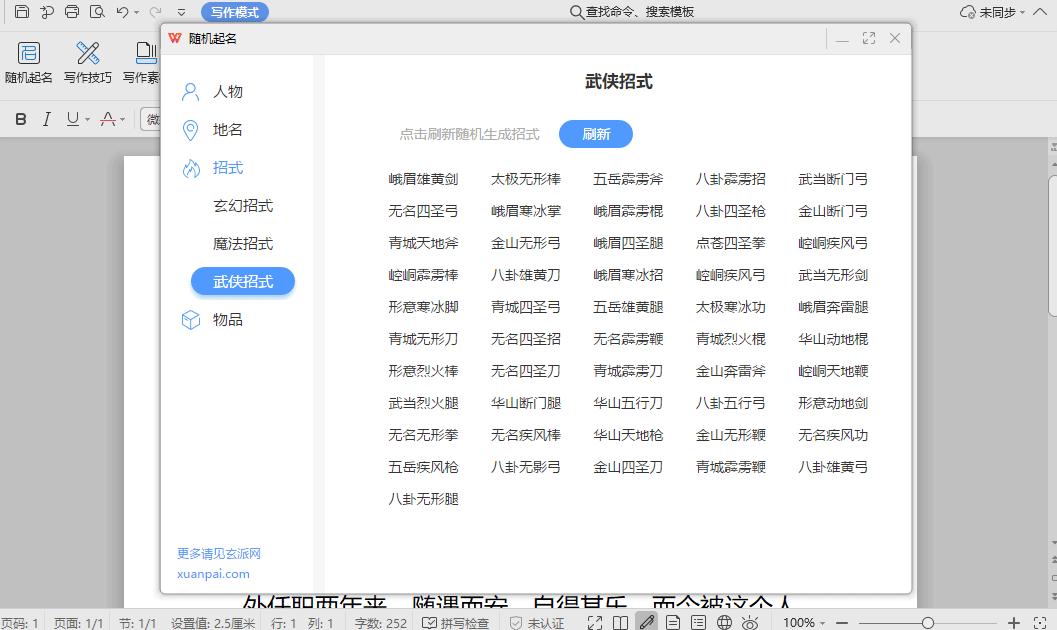Toggle eye protection mode in the status bar

(749, 622)
